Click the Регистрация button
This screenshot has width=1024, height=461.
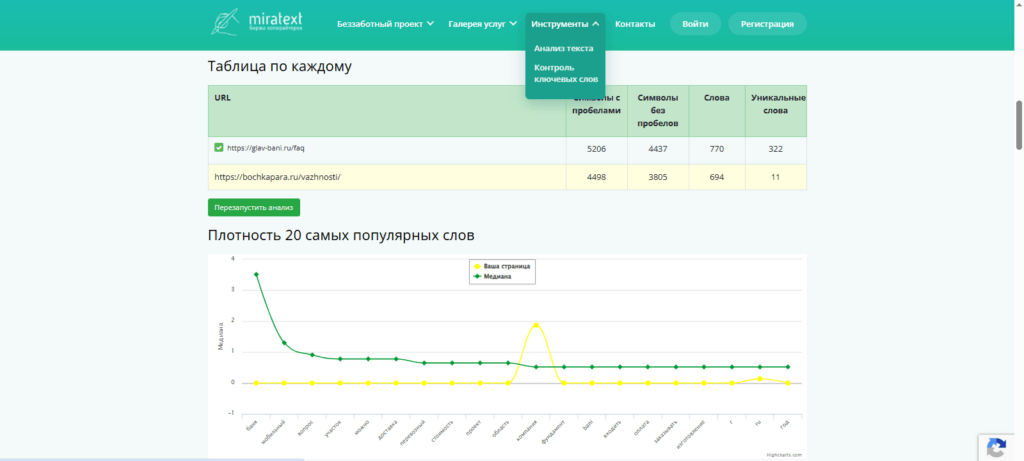tap(767, 24)
